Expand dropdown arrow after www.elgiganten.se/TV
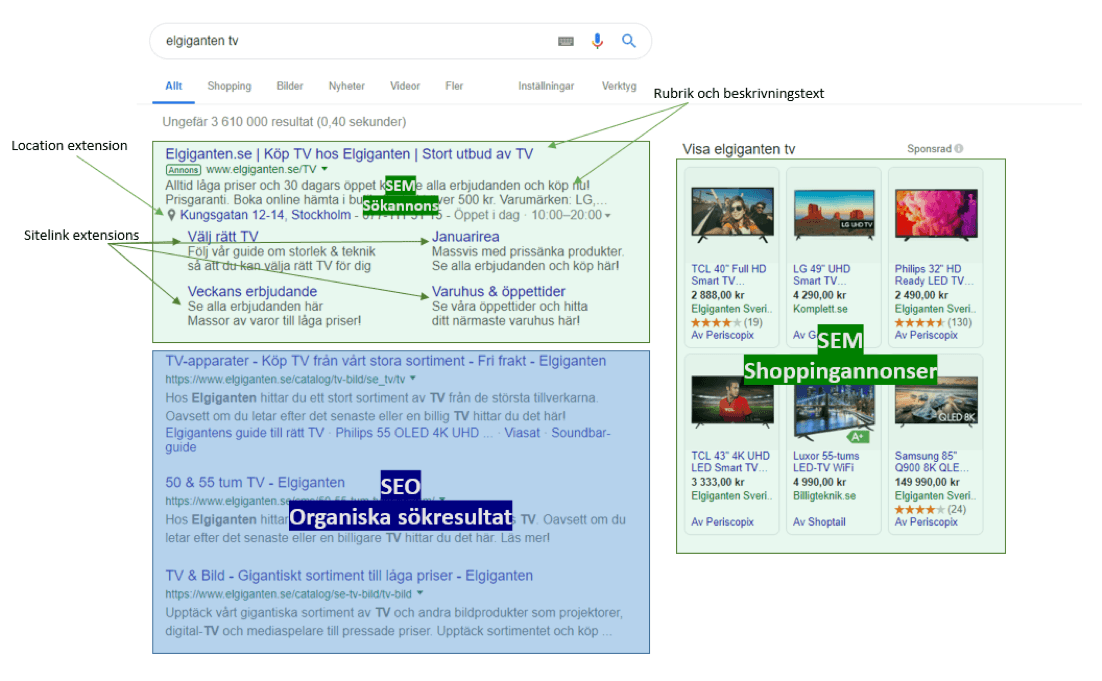This screenshot has width=1102, height=681. click(325, 169)
